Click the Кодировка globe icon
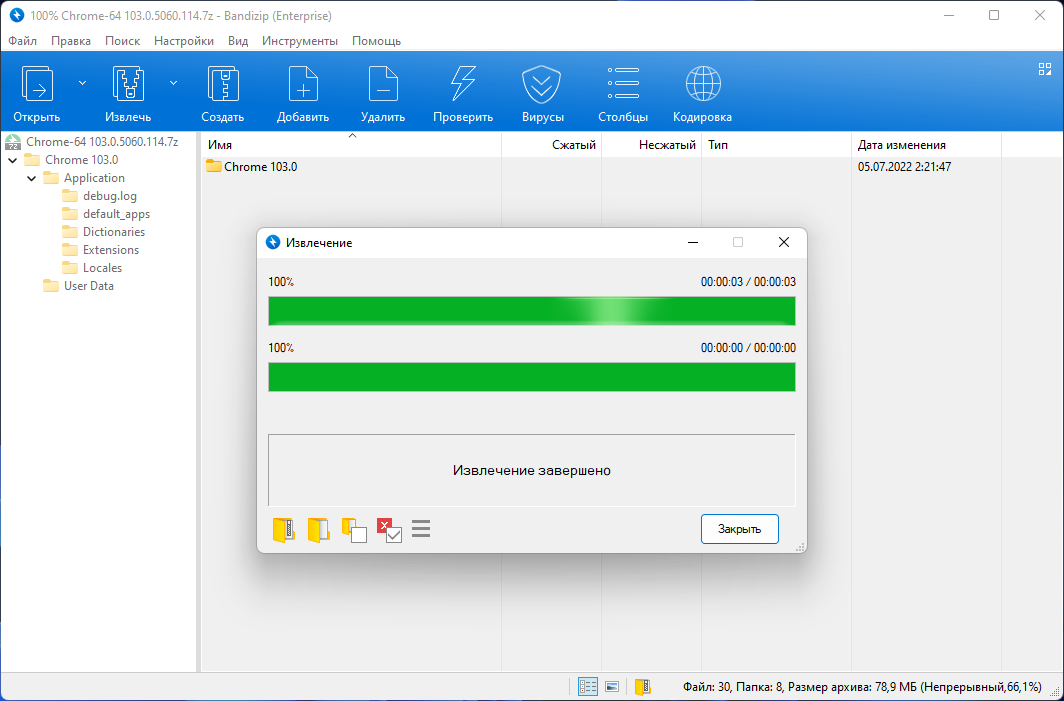This screenshot has height=701, width=1064. [703, 84]
